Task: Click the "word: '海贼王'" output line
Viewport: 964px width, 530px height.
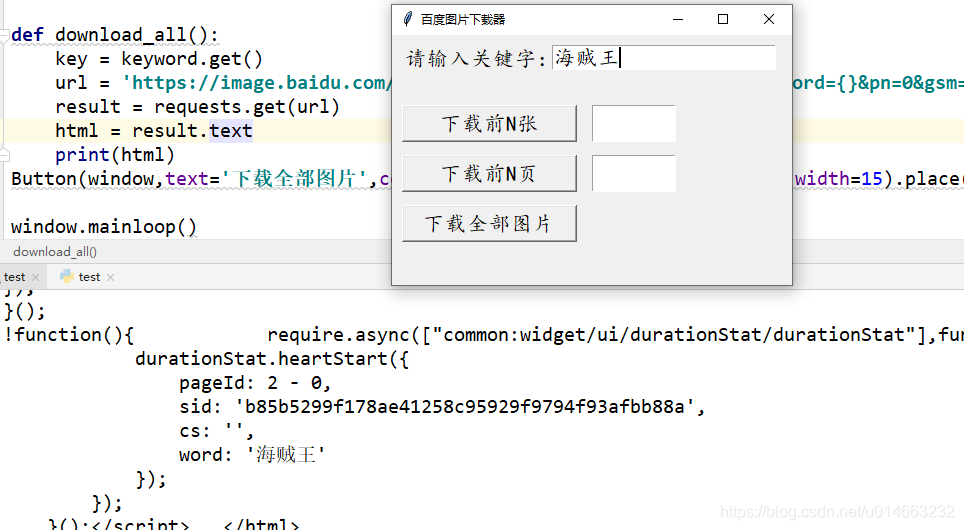Action: pos(252,454)
